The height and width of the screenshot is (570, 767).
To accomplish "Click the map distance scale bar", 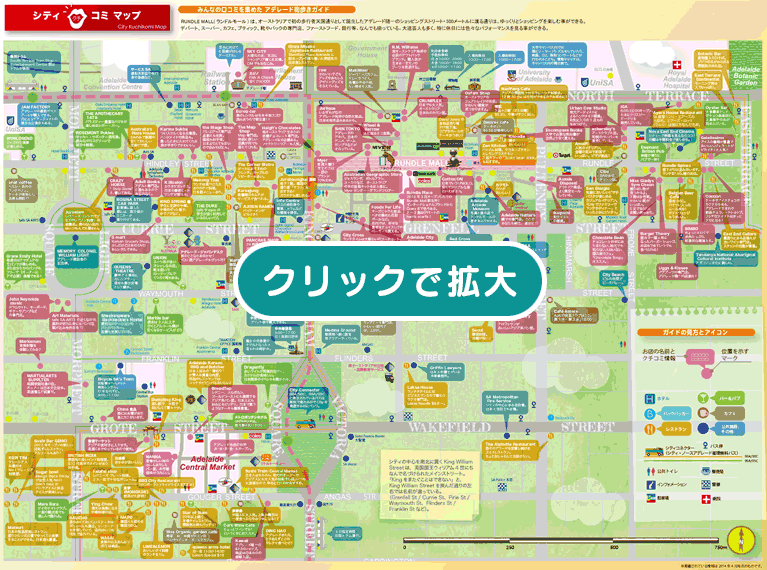I will 560,540.
